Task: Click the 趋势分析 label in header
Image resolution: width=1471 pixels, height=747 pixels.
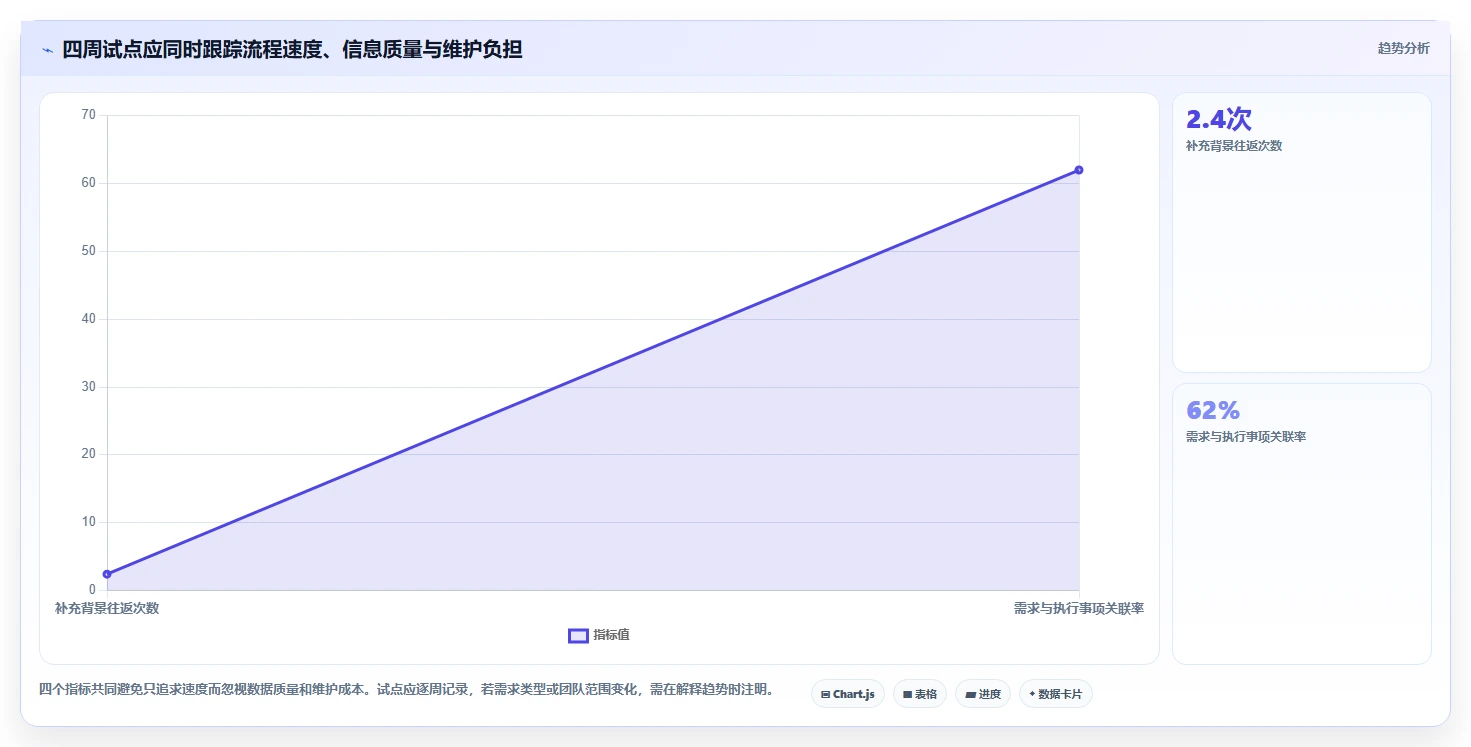Action: click(1403, 48)
